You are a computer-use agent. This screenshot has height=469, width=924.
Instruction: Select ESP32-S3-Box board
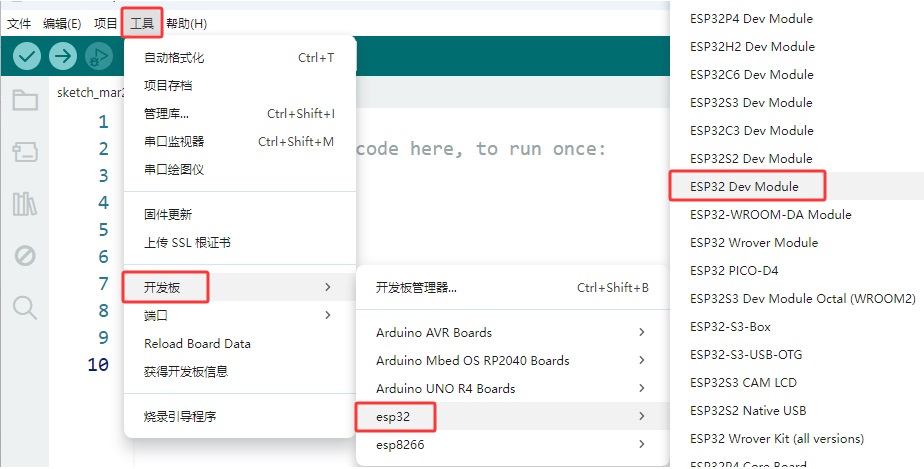(x=797, y=326)
